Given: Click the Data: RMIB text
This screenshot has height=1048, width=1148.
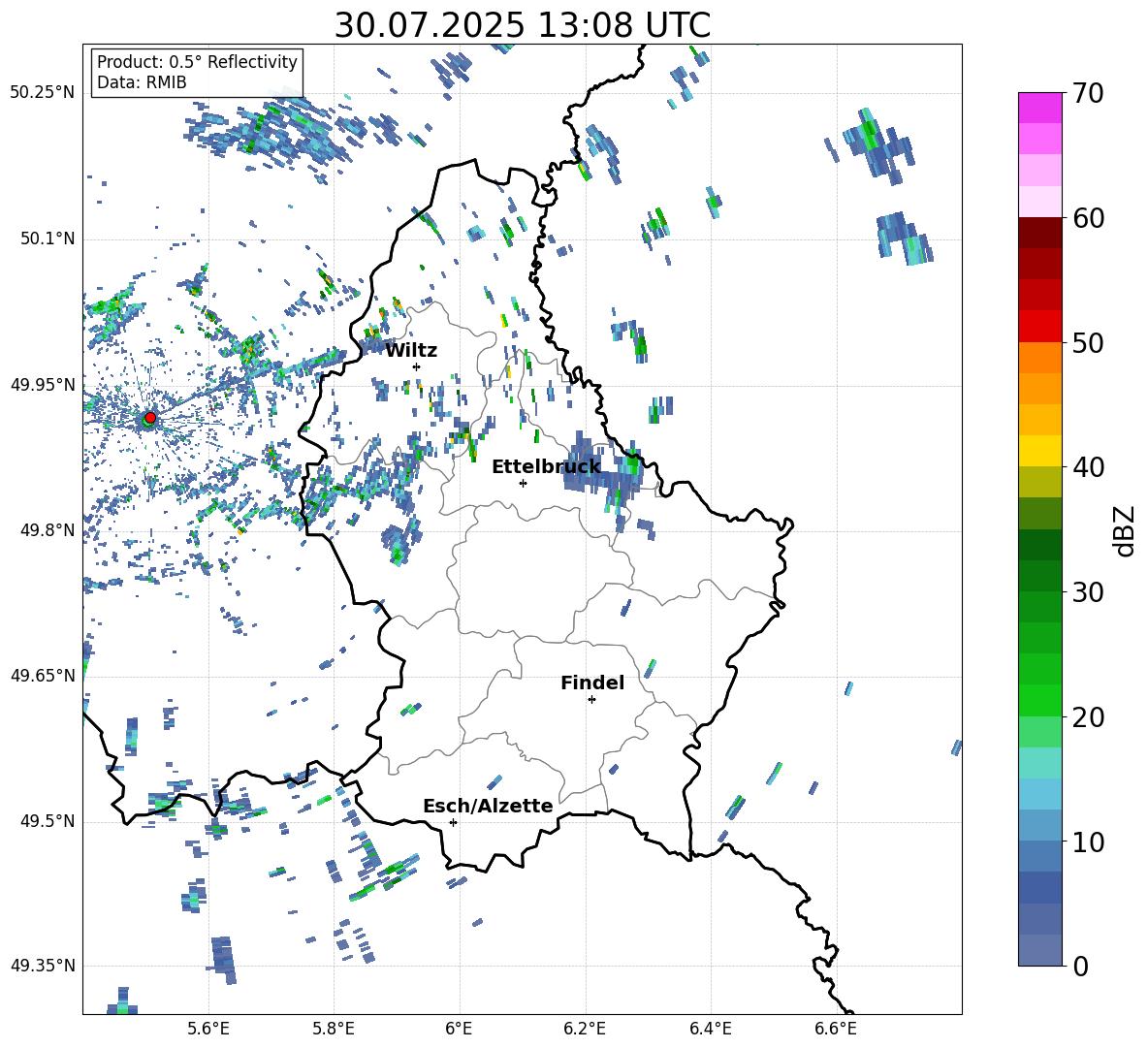Looking at the screenshot, I should coord(142,82).
